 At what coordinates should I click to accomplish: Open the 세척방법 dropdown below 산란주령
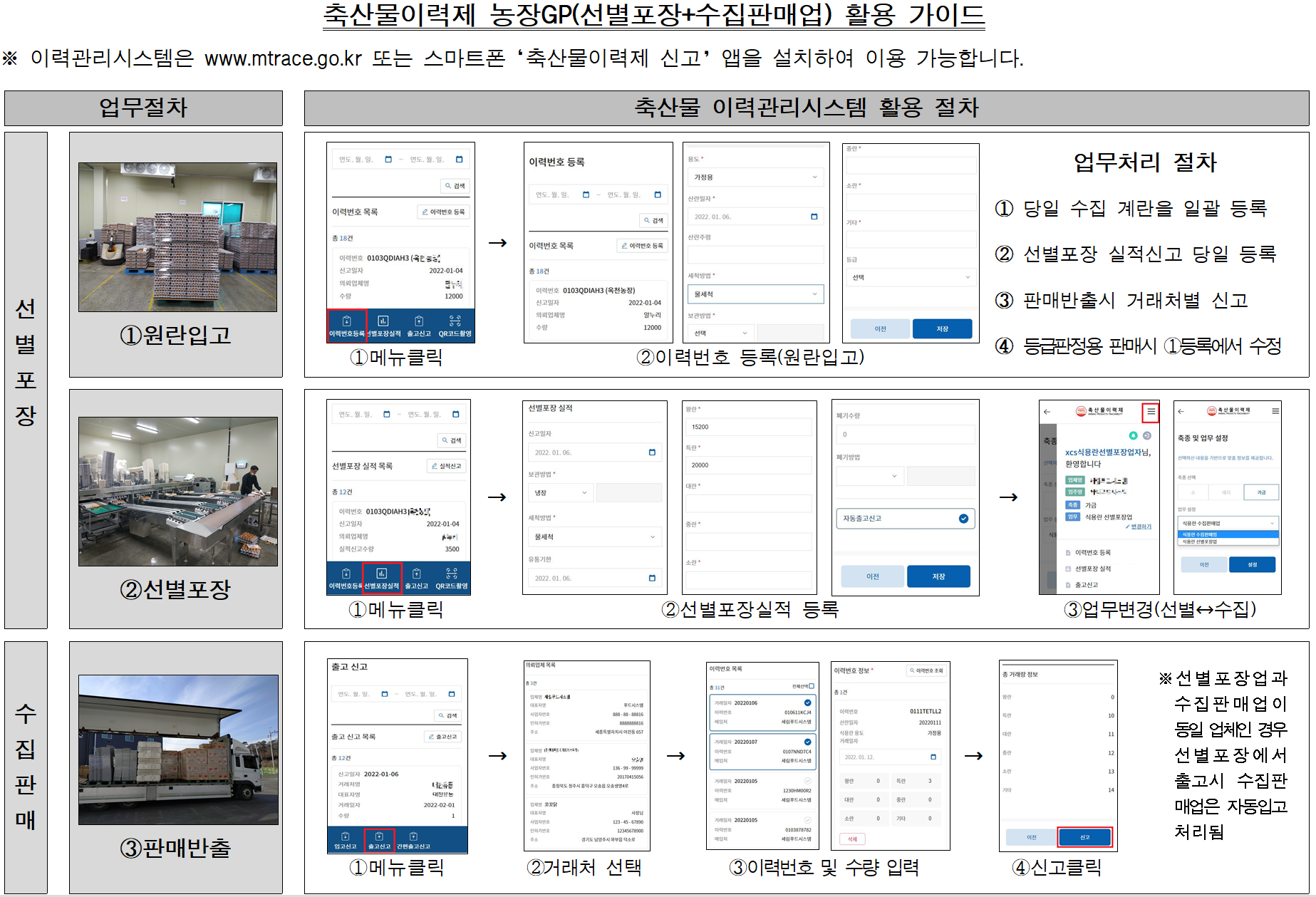coord(755,294)
